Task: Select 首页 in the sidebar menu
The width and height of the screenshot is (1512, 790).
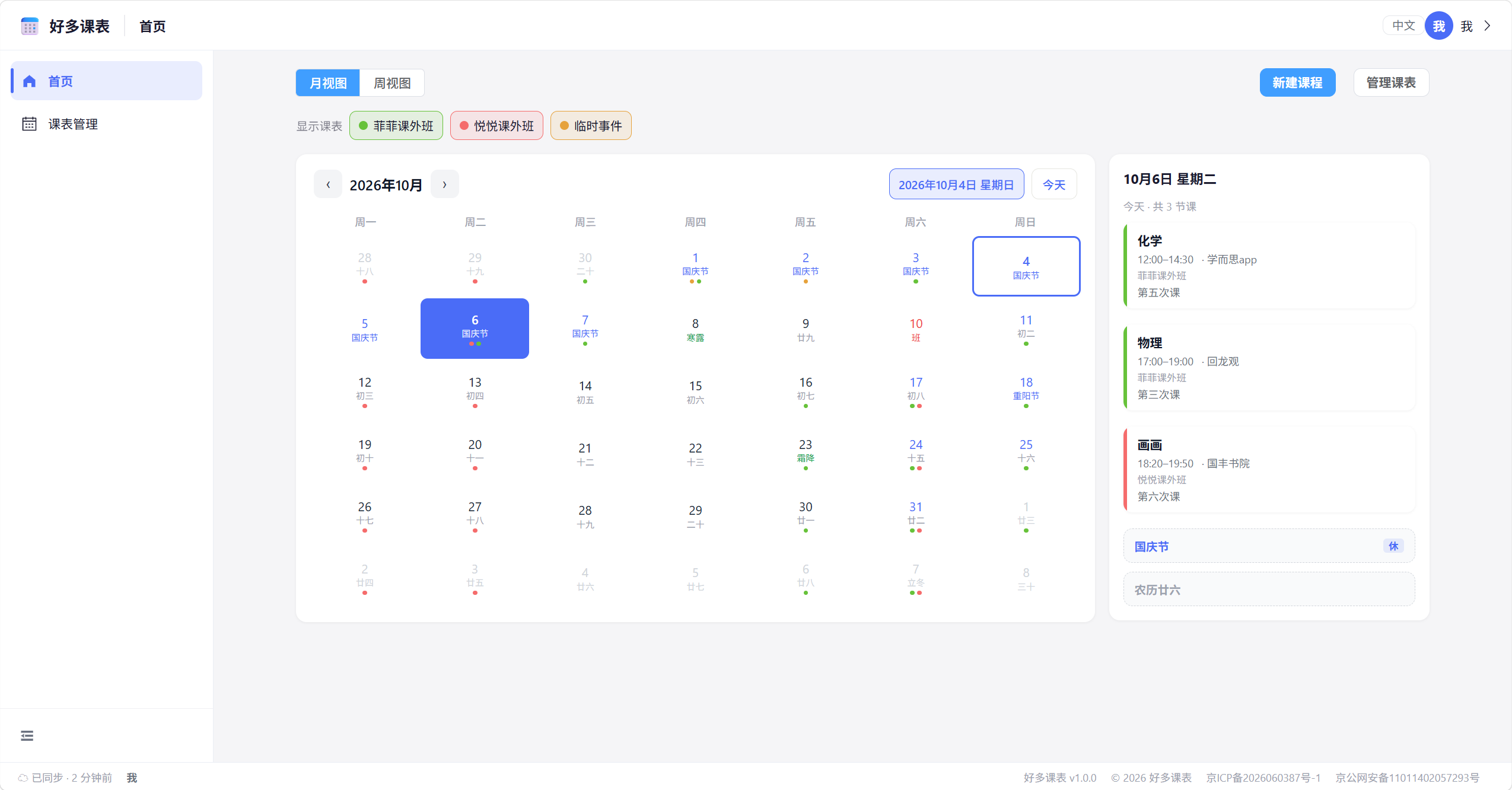Action: (x=107, y=81)
